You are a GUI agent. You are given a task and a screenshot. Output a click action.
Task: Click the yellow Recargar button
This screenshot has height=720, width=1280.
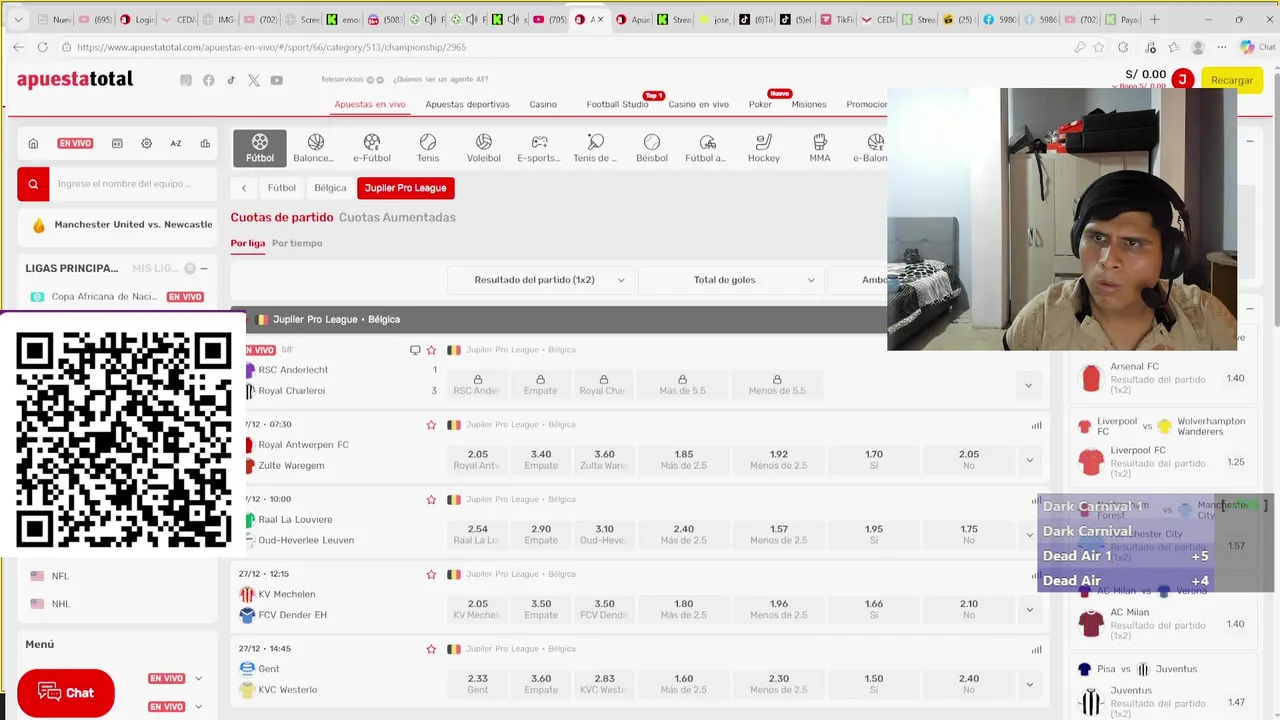click(1232, 80)
